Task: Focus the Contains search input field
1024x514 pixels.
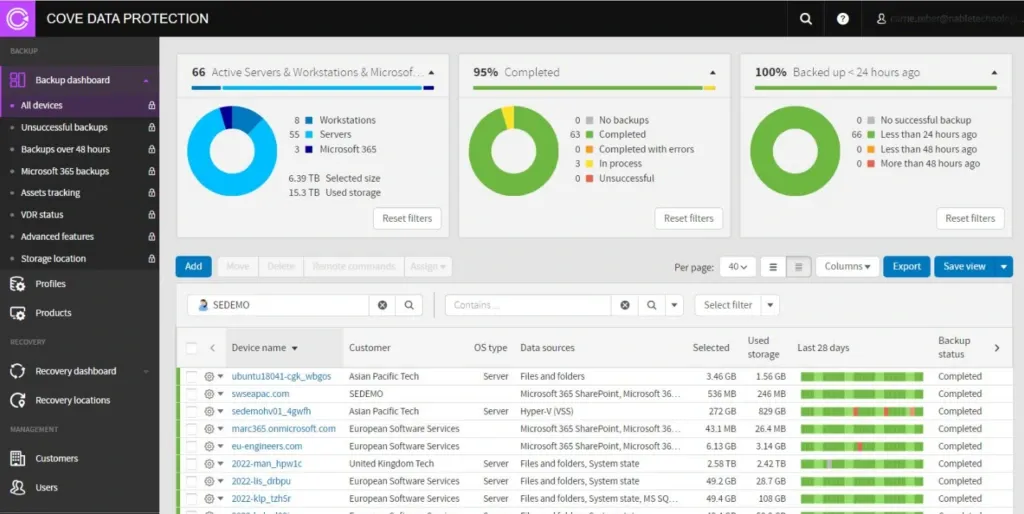Action: point(528,305)
